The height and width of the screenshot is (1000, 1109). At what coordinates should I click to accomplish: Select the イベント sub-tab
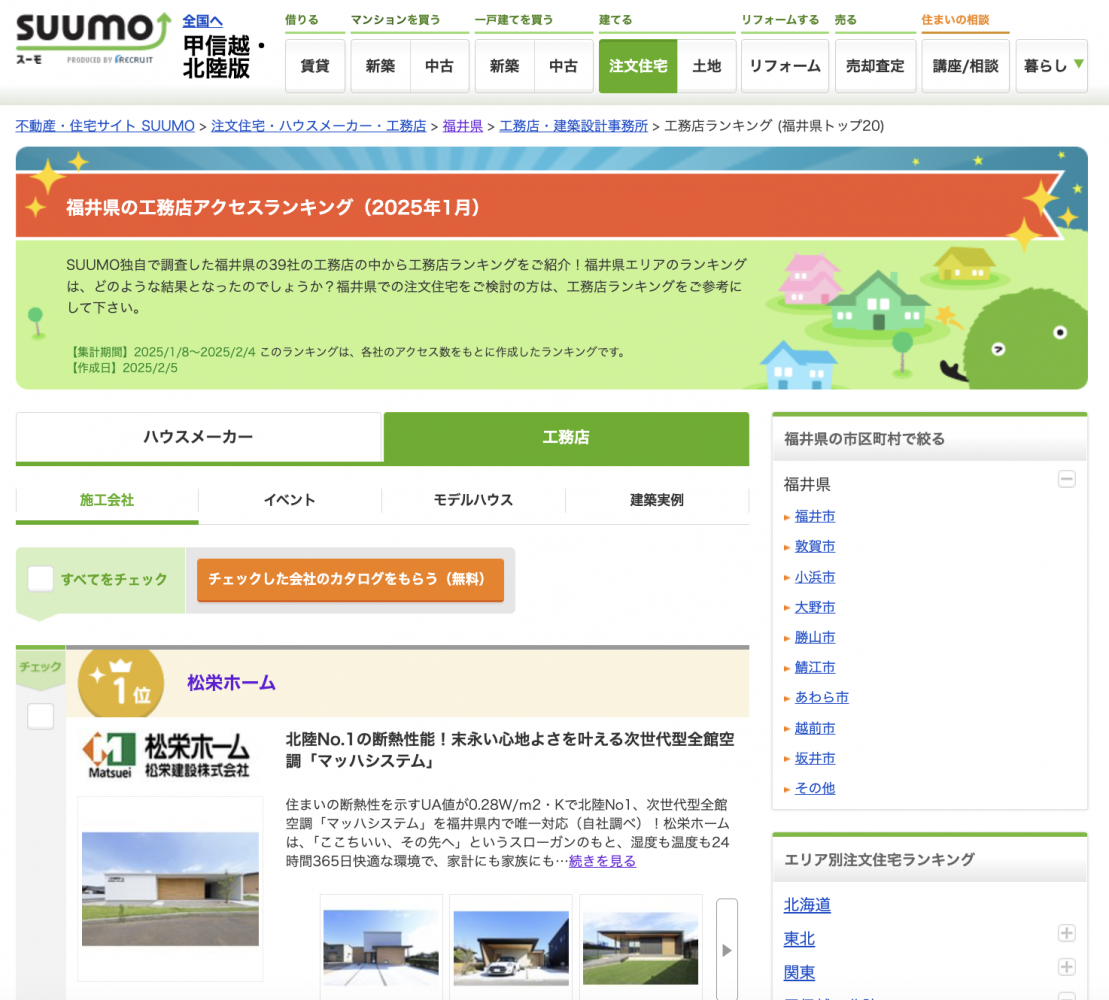290,500
